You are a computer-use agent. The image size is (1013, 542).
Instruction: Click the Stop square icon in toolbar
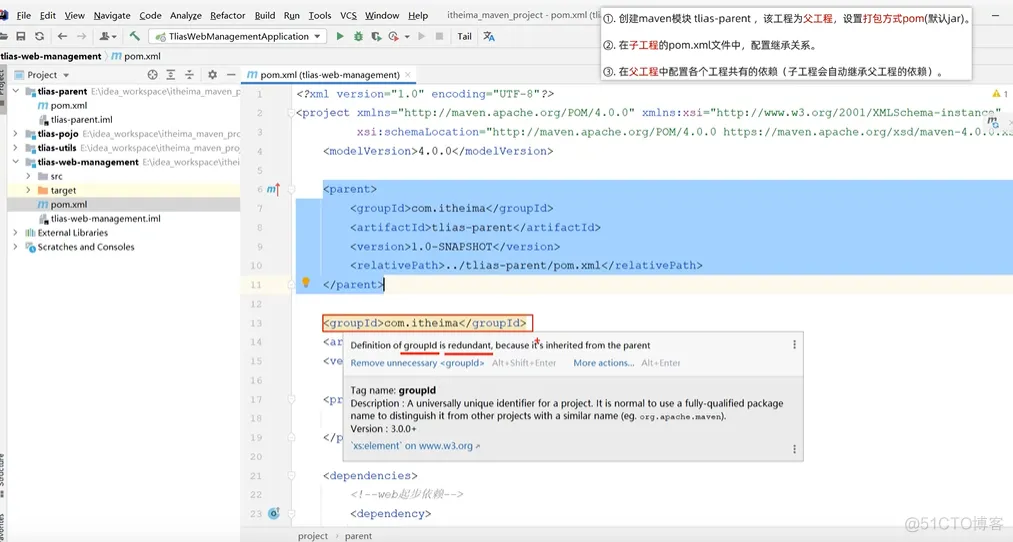[439, 37]
